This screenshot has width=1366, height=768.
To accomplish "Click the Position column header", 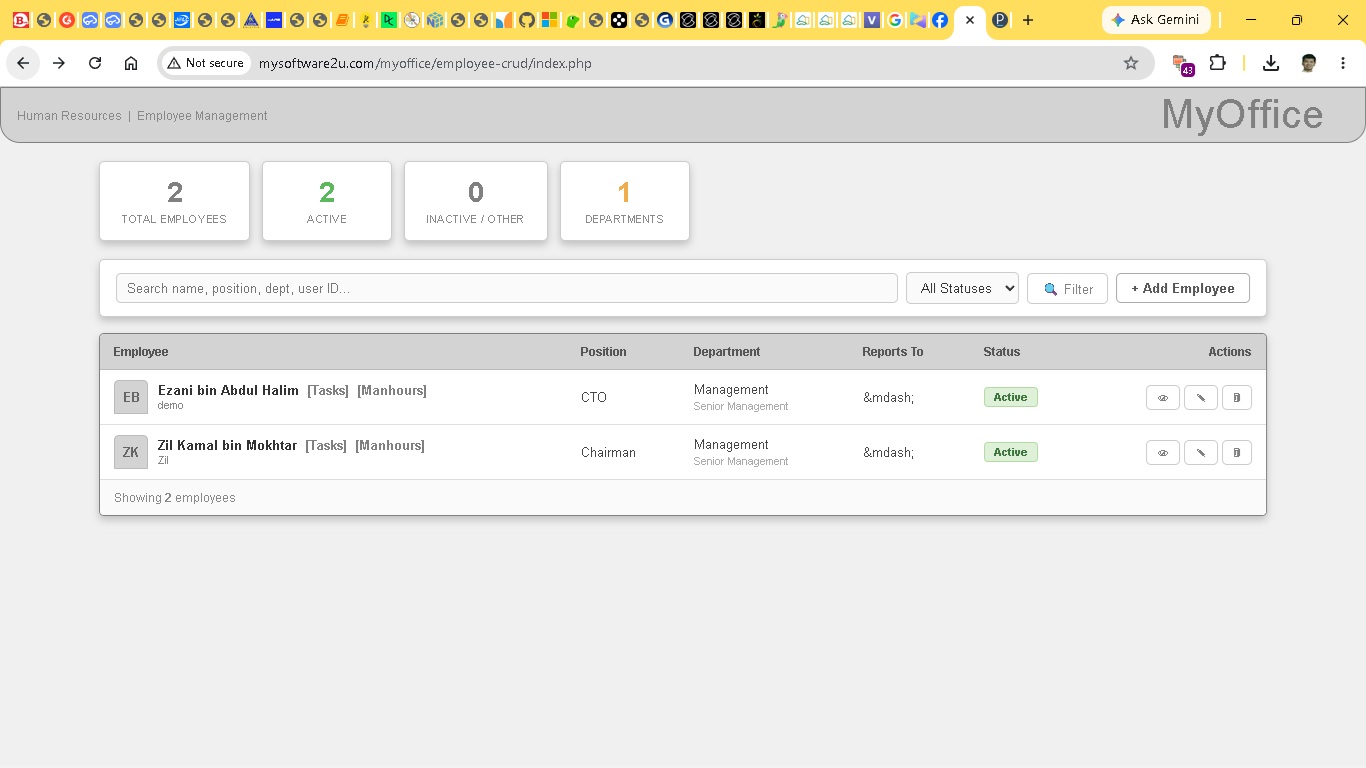I will [603, 352].
